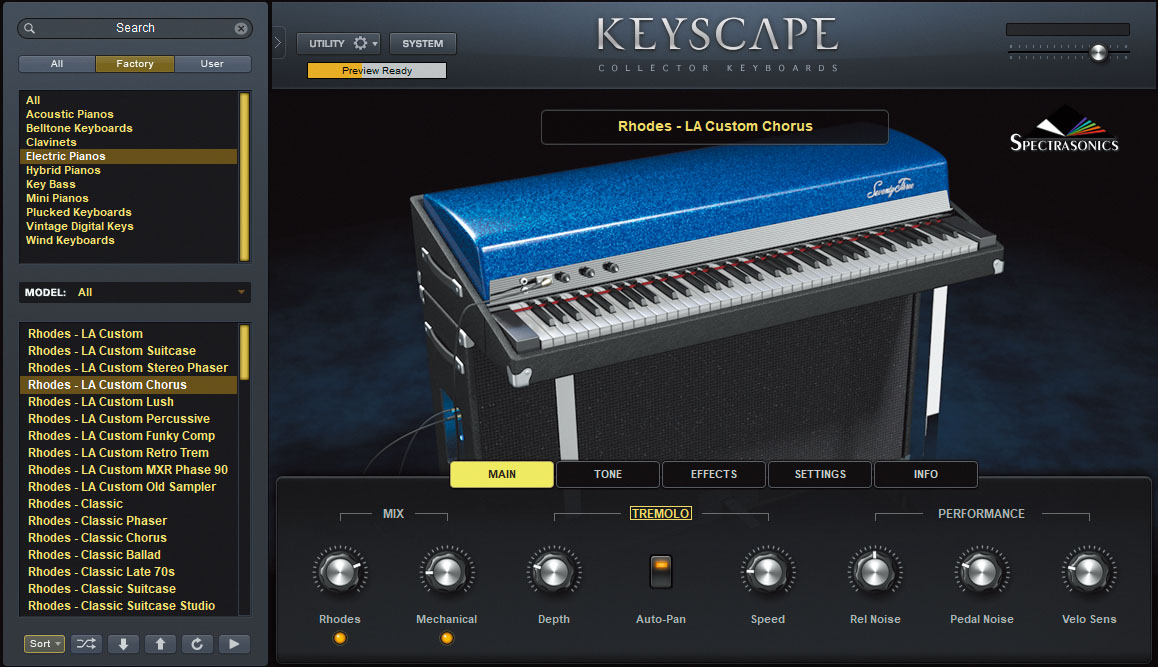Open the UTILITY menu
Image resolution: width=1158 pixels, height=667 pixels.
point(338,44)
